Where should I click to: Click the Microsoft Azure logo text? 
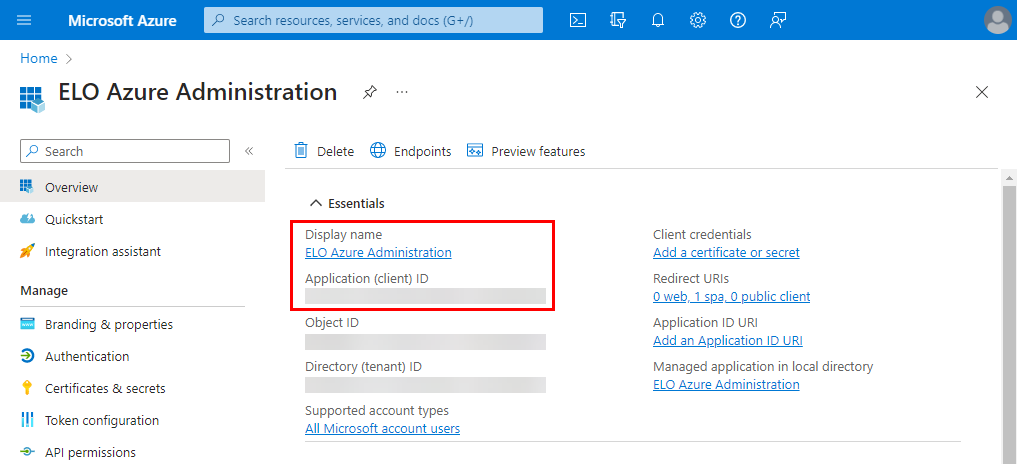pos(122,20)
